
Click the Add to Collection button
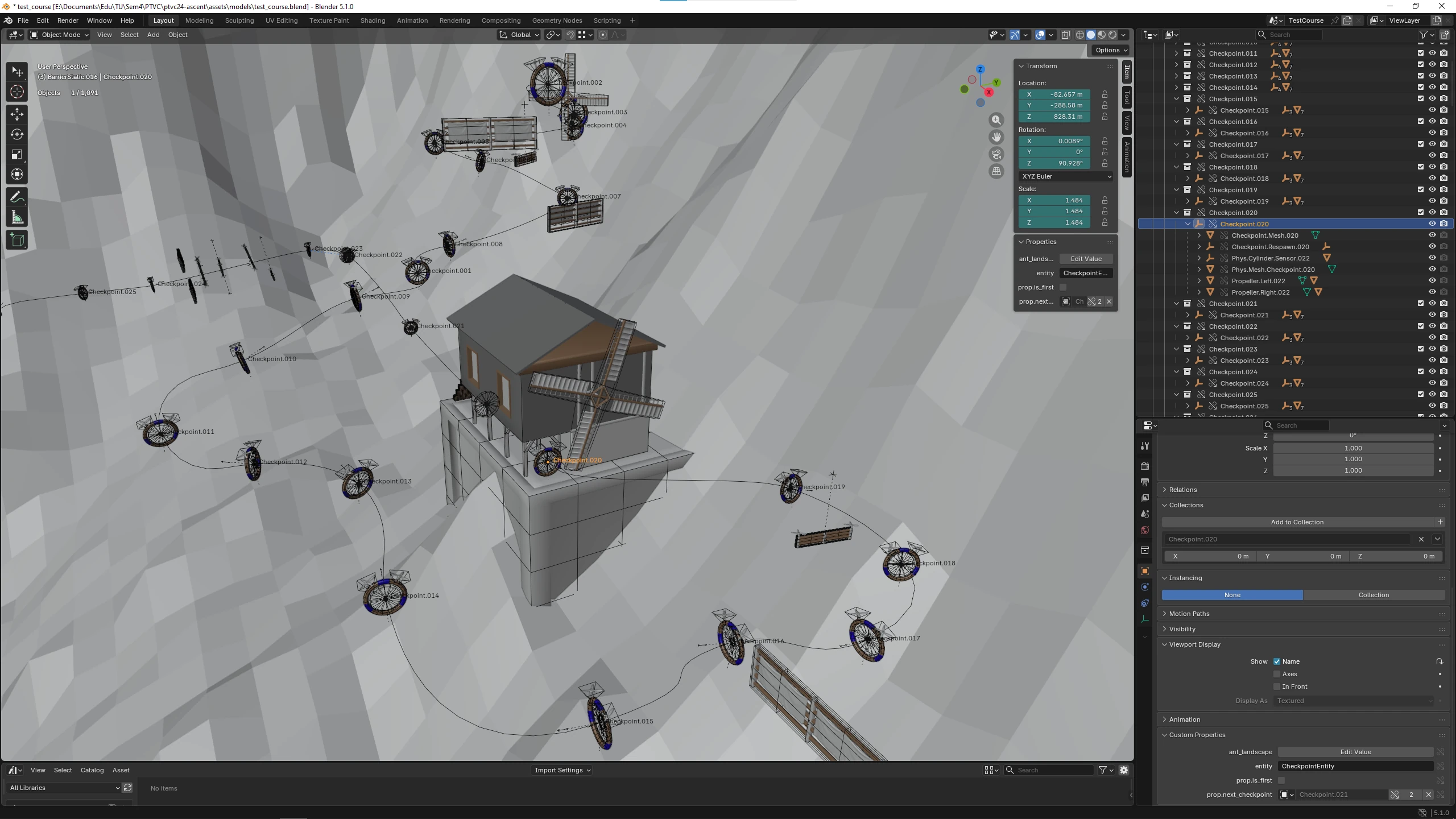coord(1297,522)
